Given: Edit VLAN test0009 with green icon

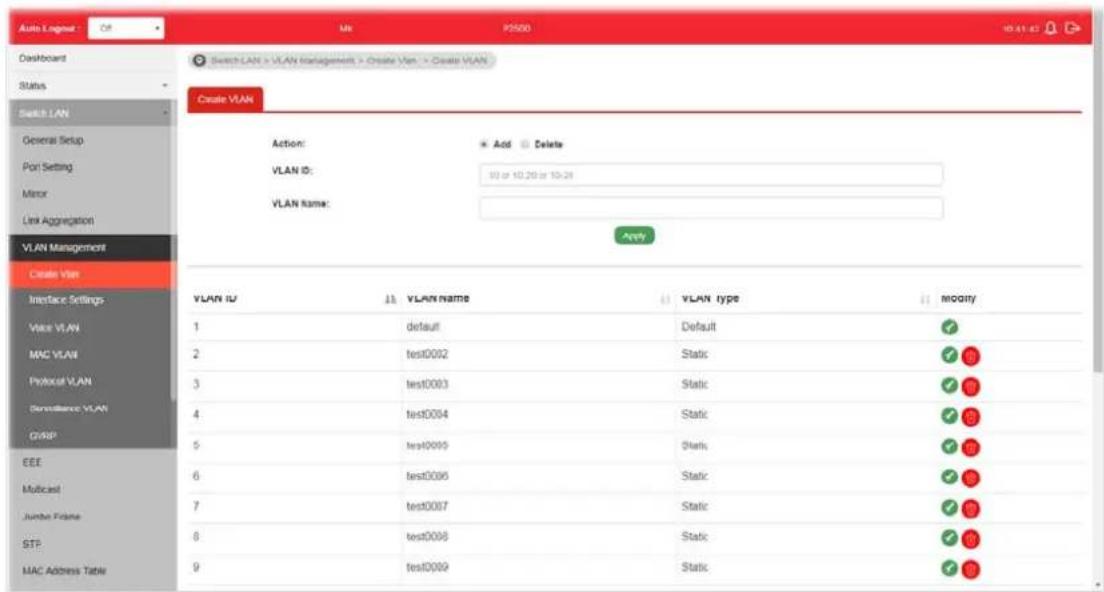Looking at the screenshot, I should coord(949,567).
